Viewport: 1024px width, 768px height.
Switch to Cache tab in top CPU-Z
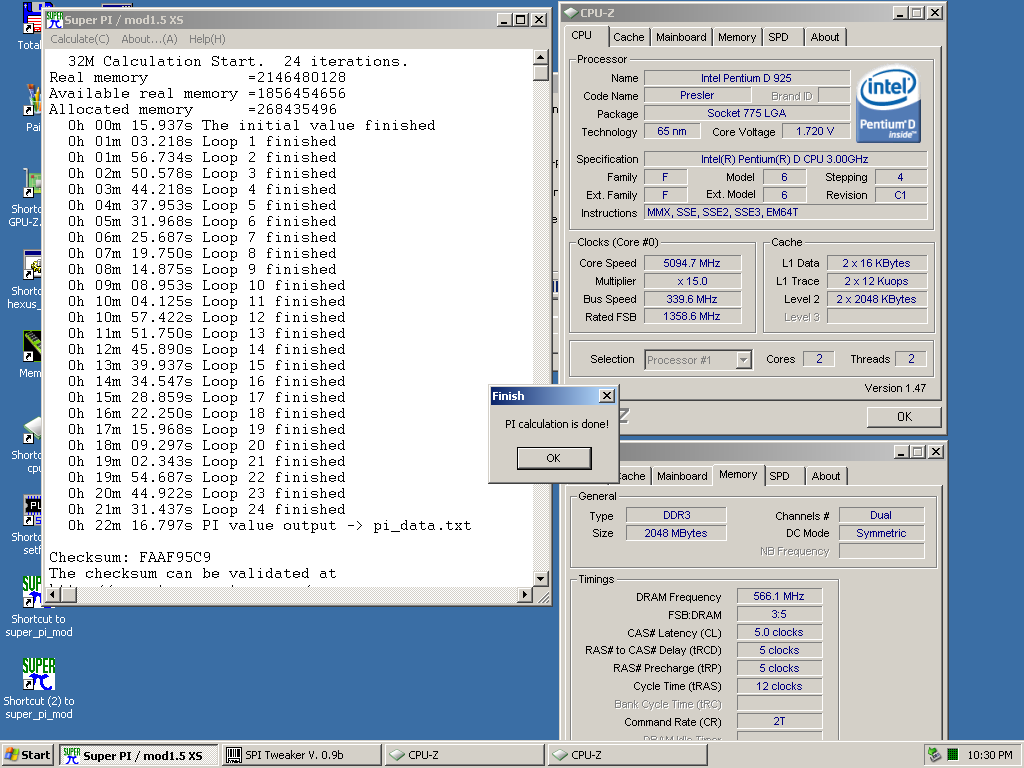[628, 37]
